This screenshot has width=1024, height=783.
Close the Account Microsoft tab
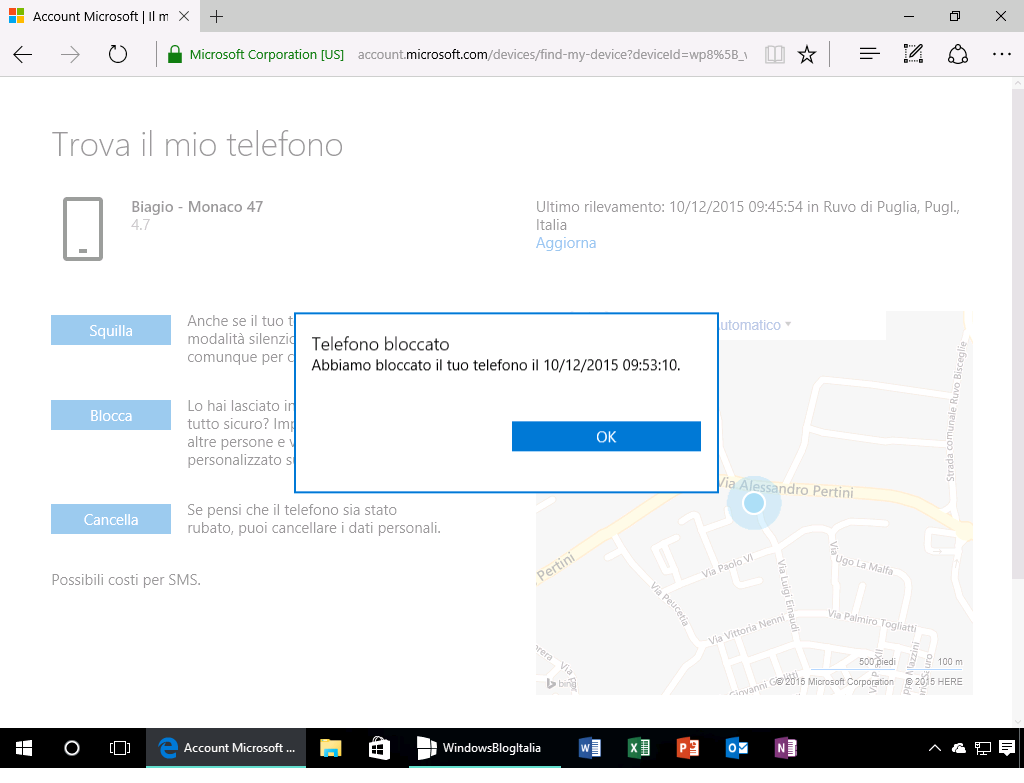(x=184, y=16)
